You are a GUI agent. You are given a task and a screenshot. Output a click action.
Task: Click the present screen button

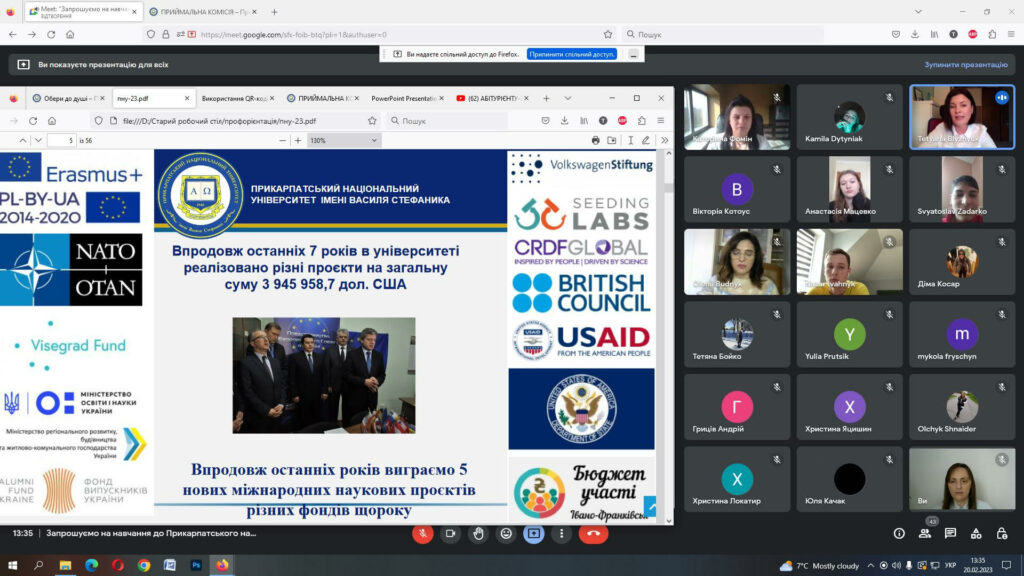coord(534,534)
